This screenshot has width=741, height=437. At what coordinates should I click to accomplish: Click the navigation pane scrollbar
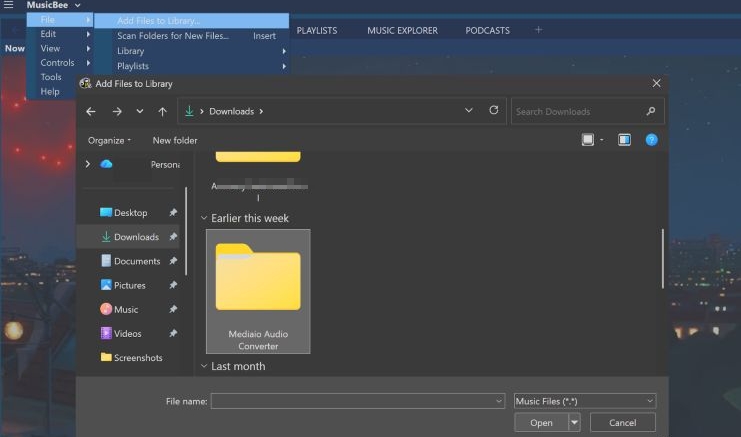pos(186,231)
